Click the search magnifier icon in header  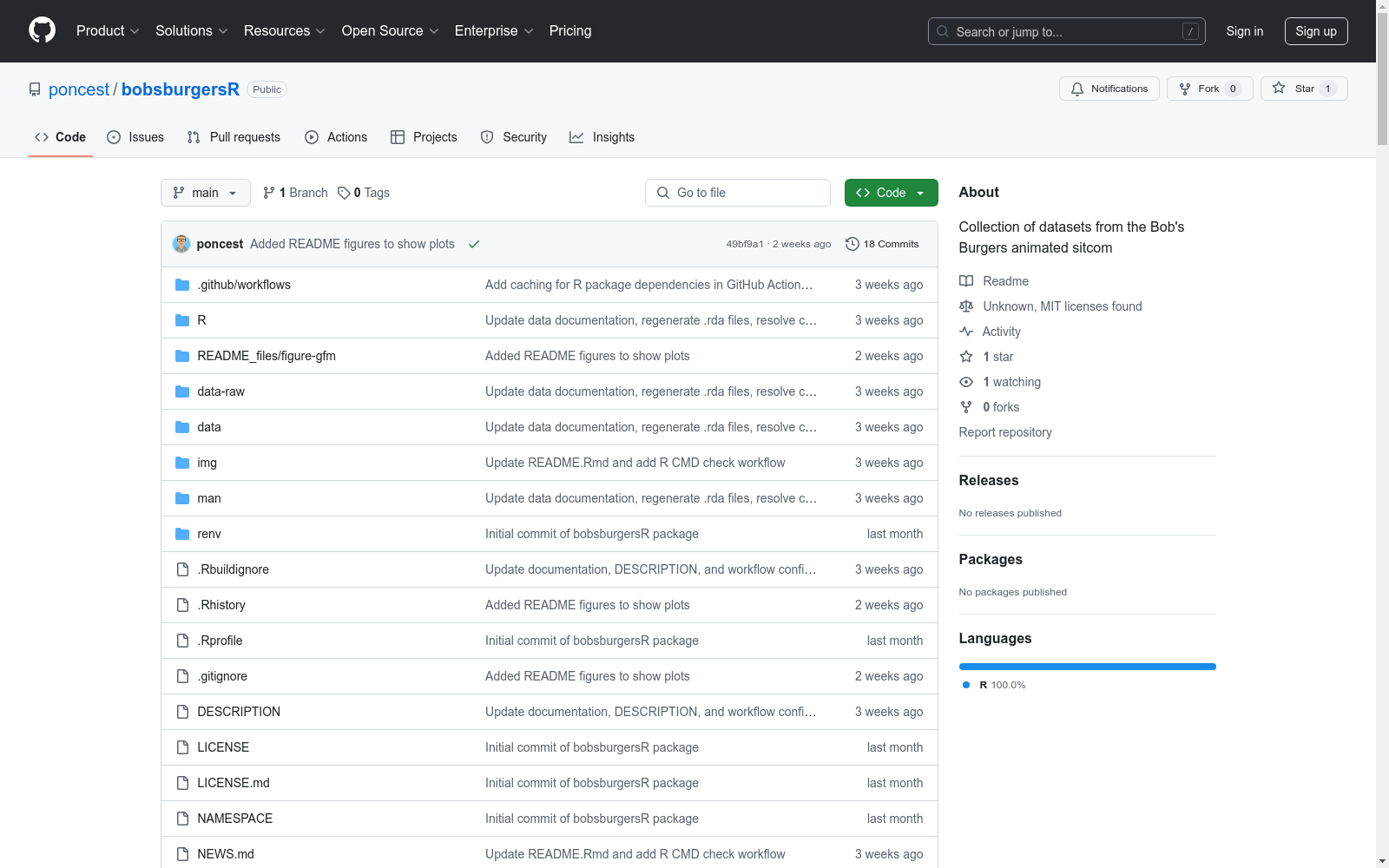pos(943,31)
